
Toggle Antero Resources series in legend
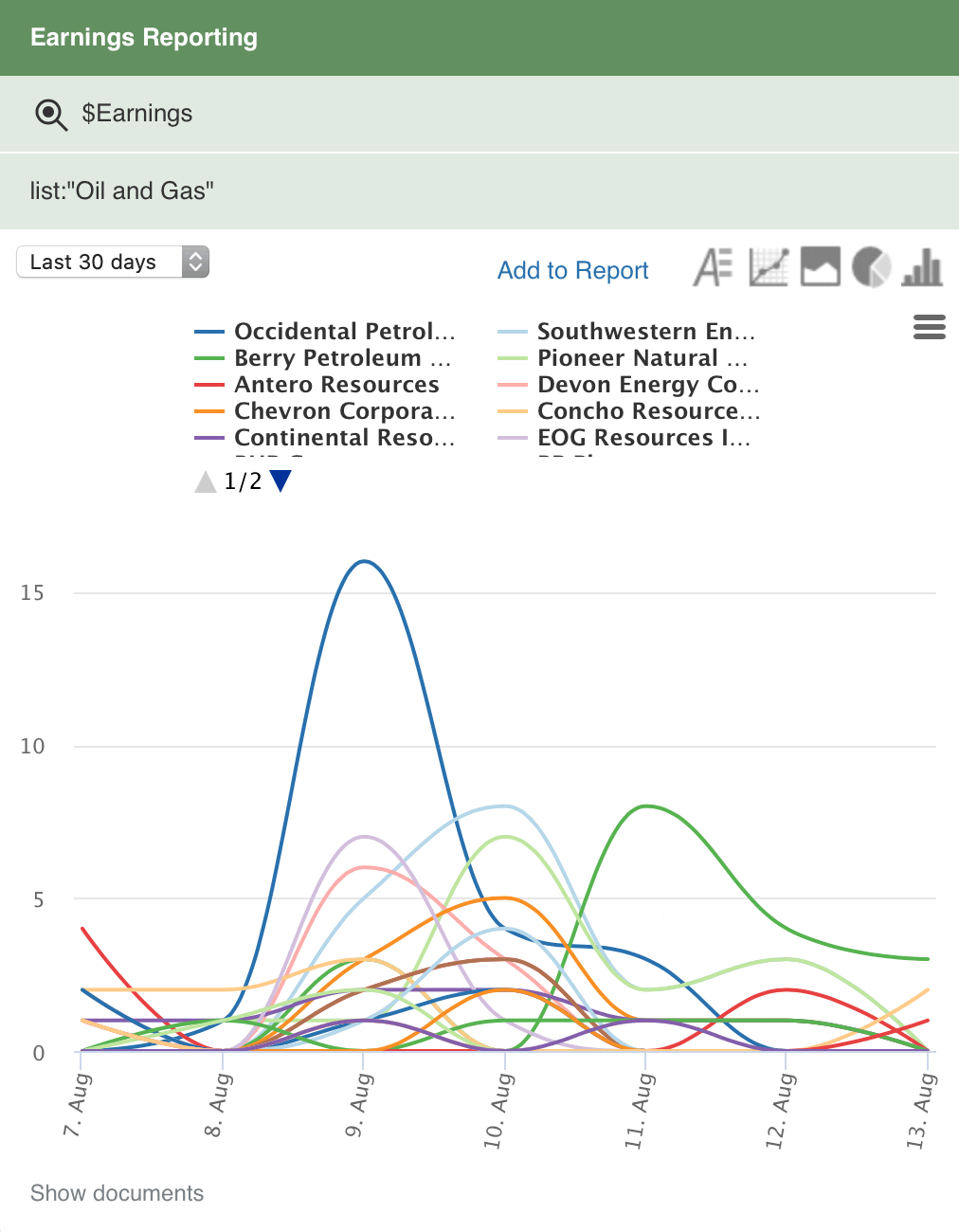click(317, 385)
